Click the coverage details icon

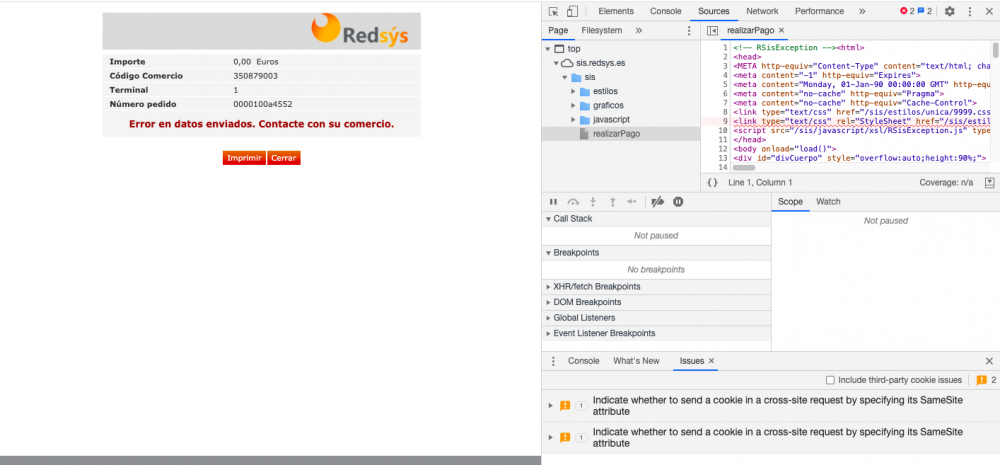(x=989, y=182)
